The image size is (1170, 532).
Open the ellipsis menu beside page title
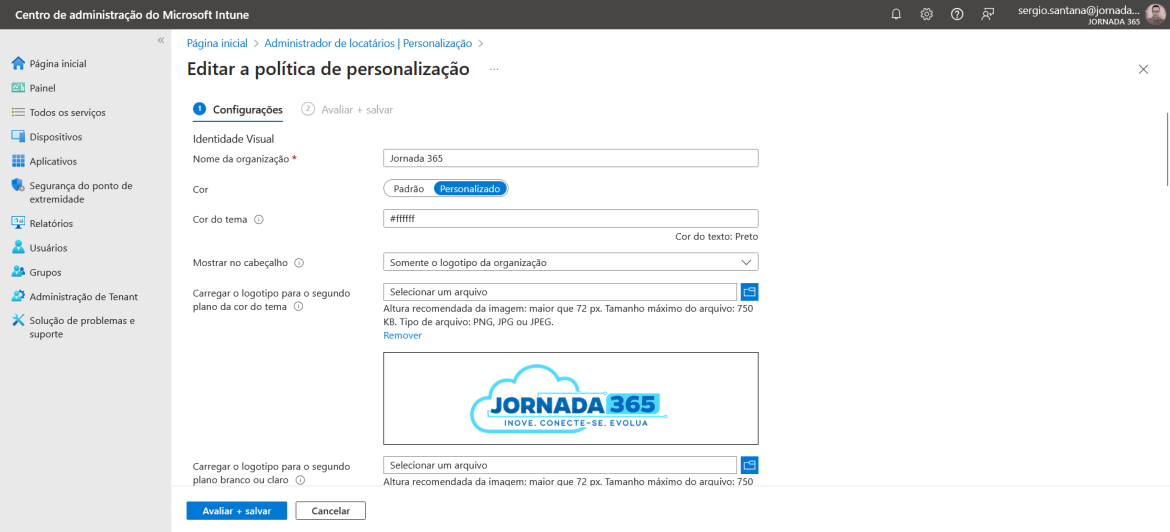coord(494,69)
